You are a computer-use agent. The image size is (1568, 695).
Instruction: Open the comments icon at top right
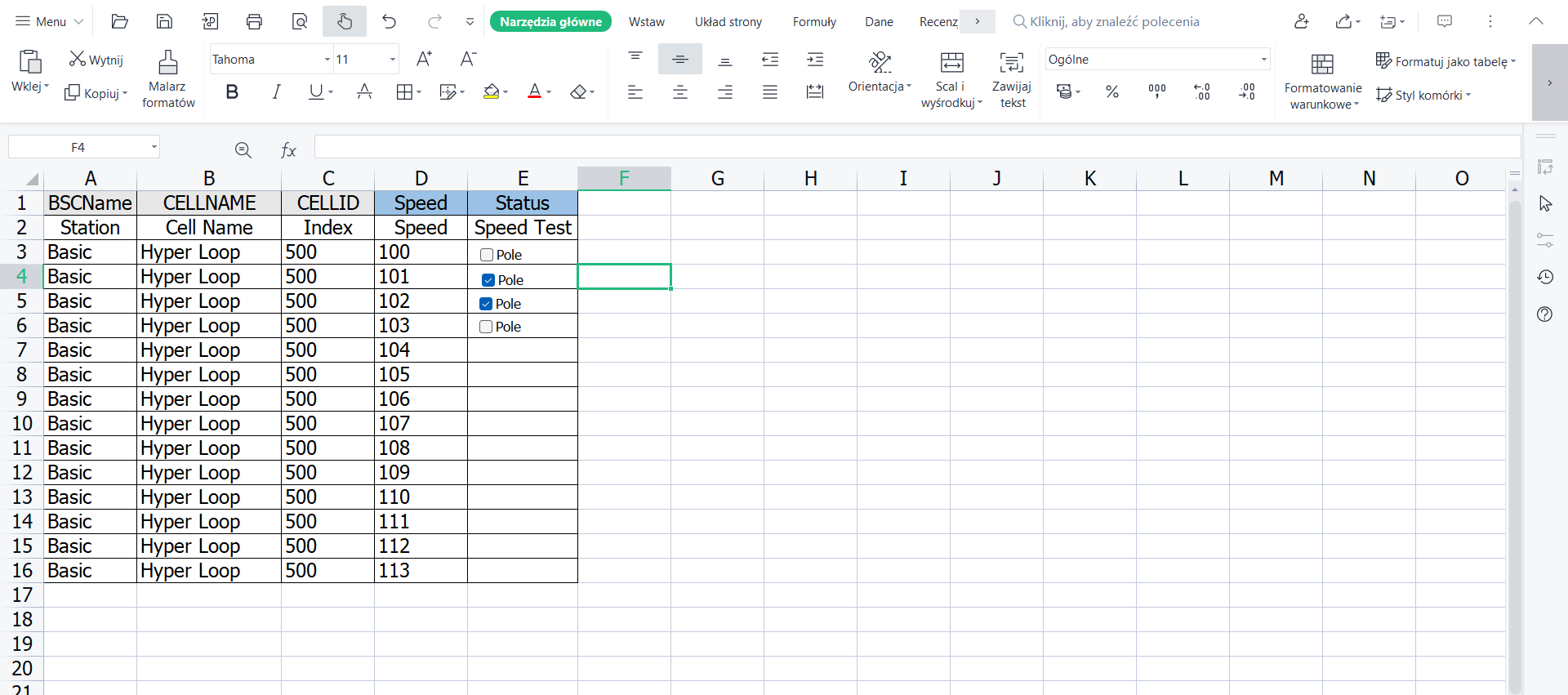tap(1445, 22)
